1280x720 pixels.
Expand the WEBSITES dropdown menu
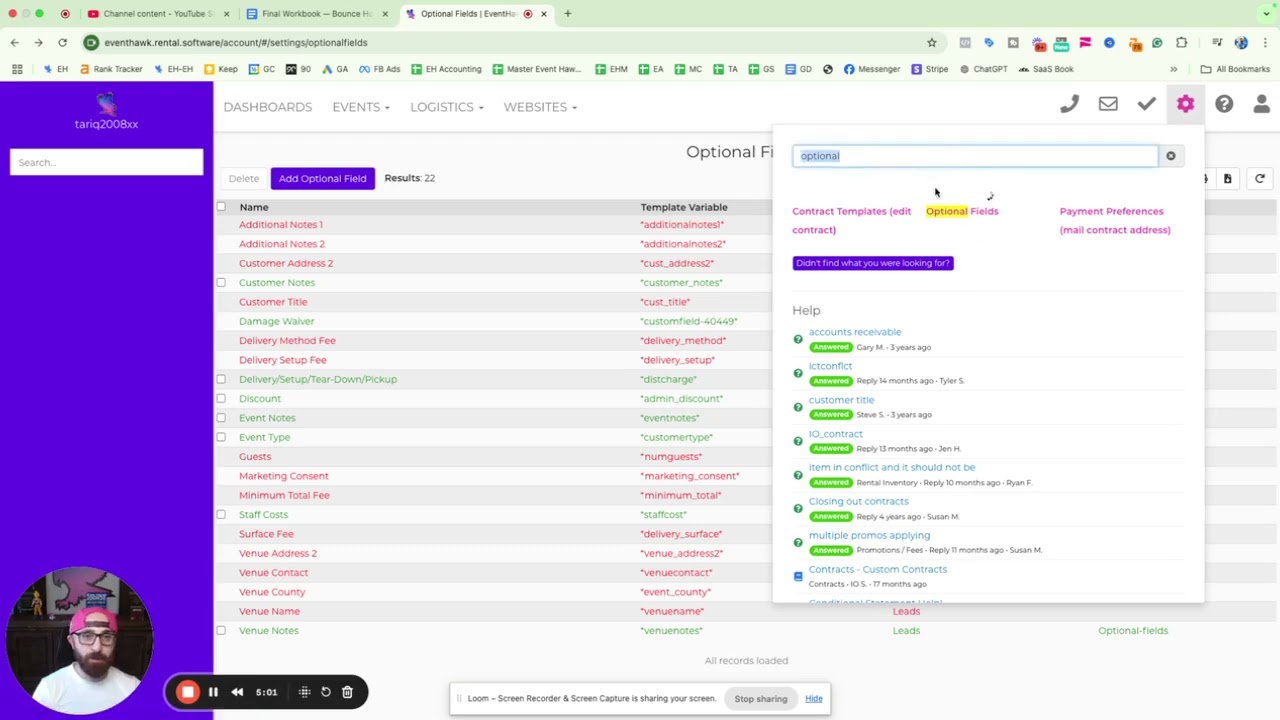pos(540,107)
